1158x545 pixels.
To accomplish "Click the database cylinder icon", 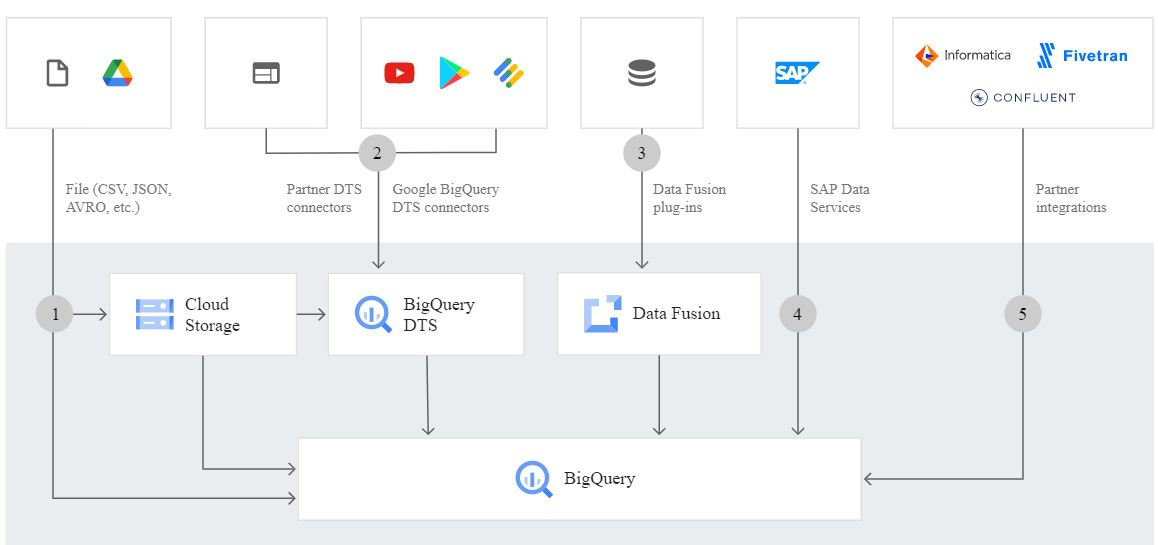I will [x=642, y=73].
